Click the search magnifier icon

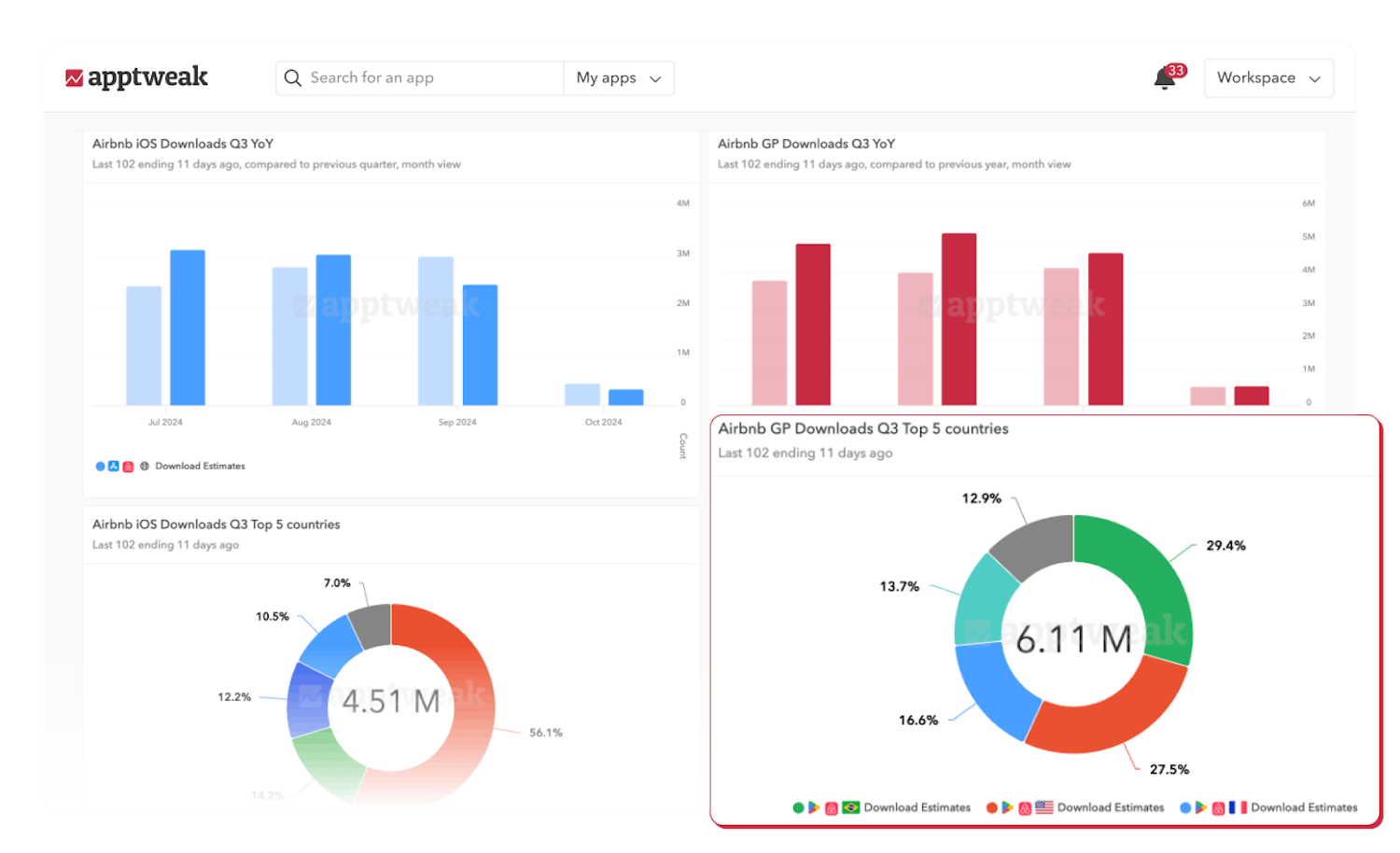293,77
